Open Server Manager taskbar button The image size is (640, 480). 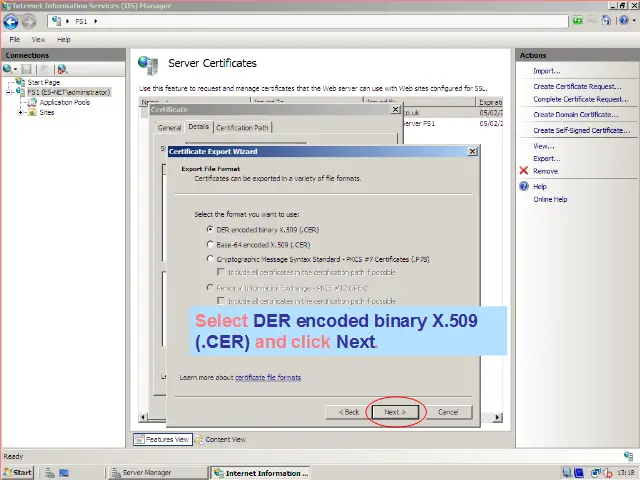(x=157, y=473)
